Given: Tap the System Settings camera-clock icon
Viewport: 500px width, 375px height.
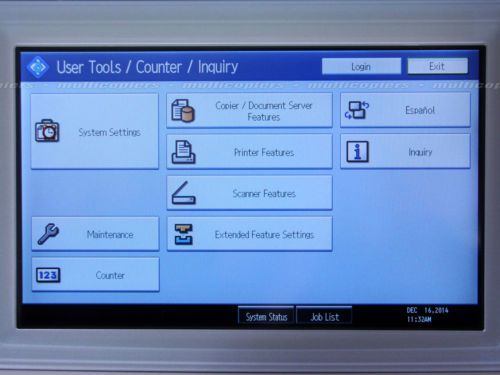Looking at the screenshot, I should coord(47,131).
